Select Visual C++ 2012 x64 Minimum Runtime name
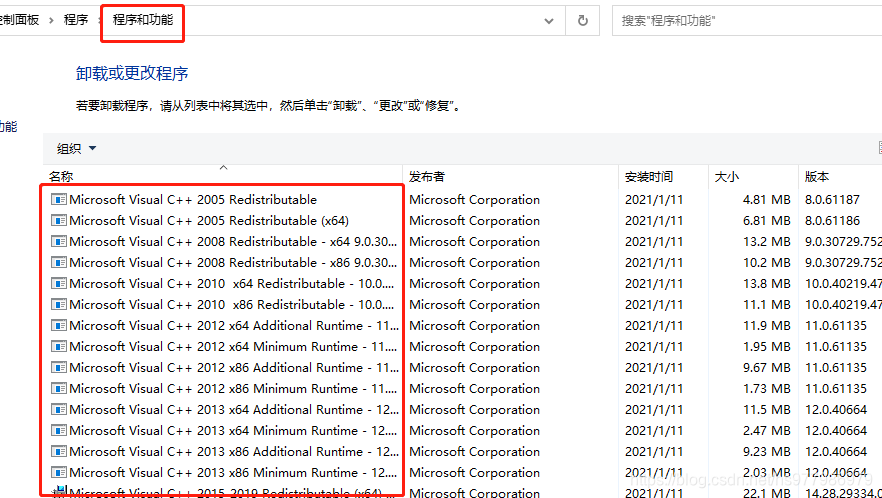 [x=233, y=347]
